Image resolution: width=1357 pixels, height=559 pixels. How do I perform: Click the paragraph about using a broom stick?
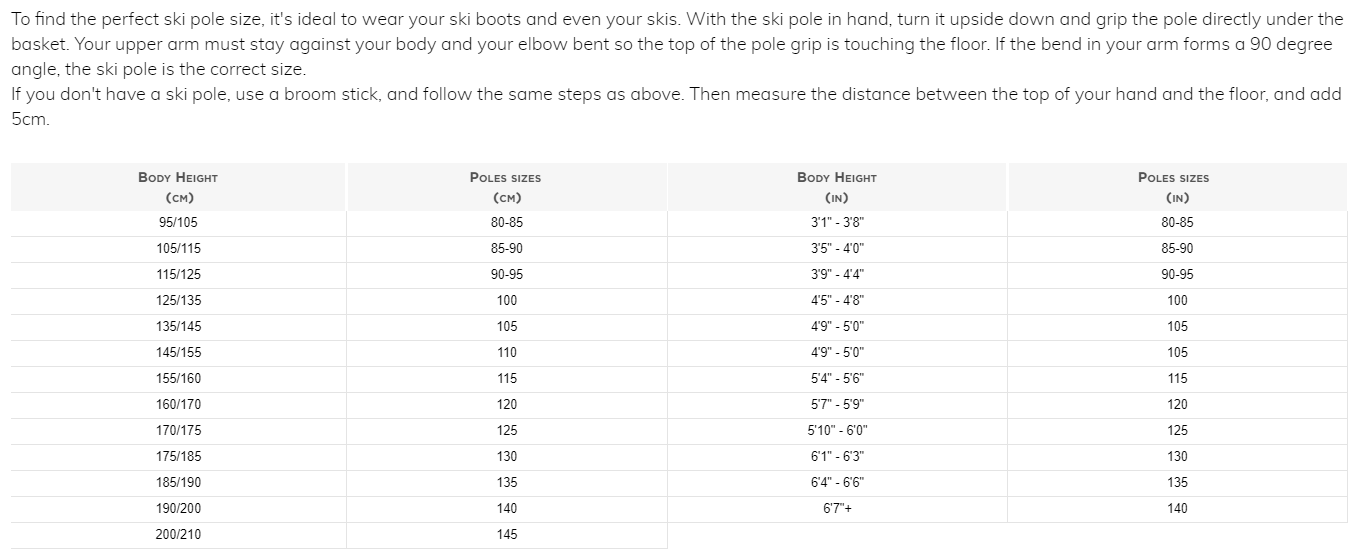click(676, 107)
